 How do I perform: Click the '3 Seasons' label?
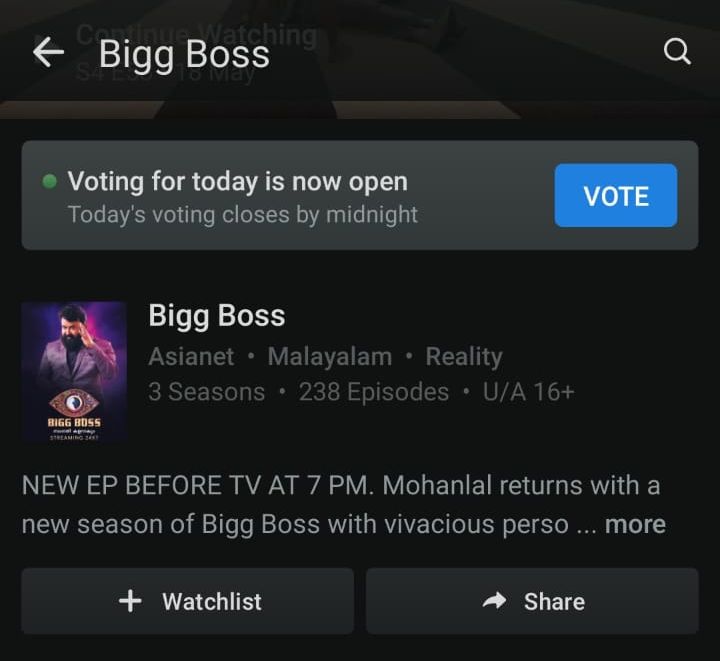pos(207,392)
